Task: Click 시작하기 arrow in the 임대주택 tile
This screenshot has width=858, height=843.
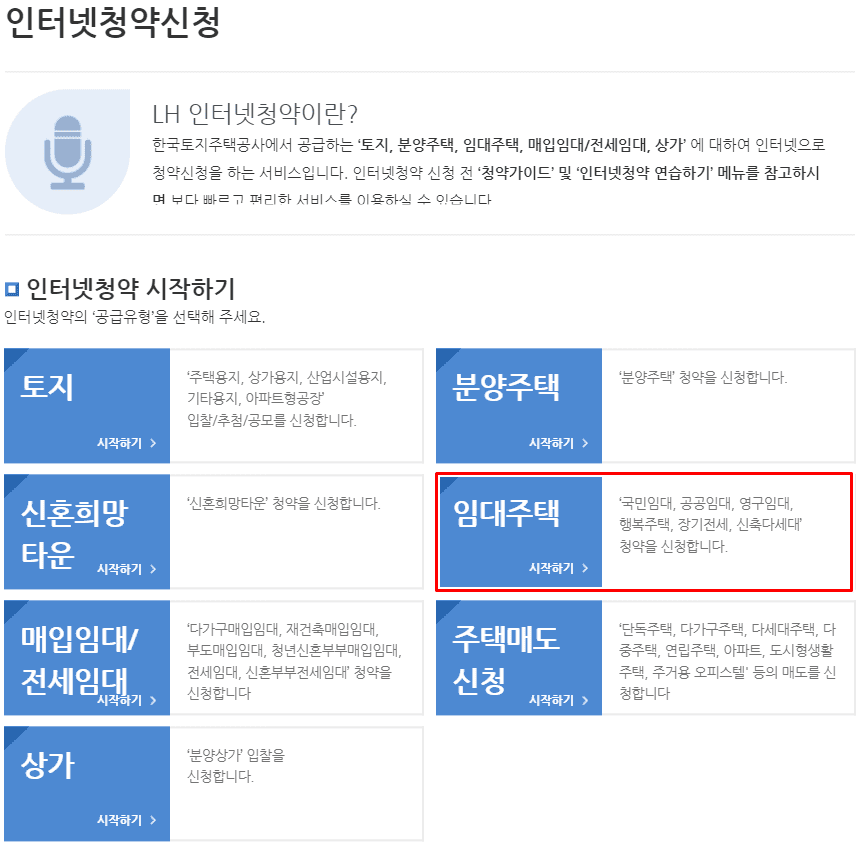Action: pos(558,569)
